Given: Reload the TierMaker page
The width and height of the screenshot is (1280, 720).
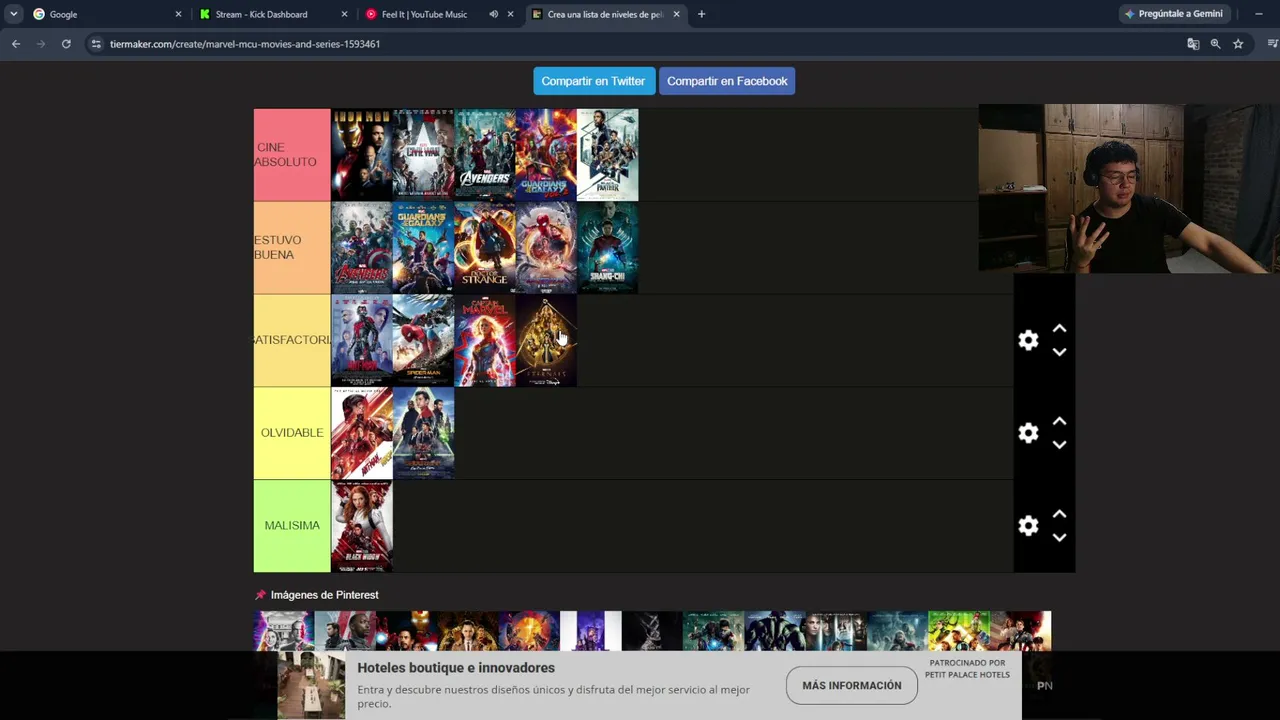Looking at the screenshot, I should pyautogui.click(x=66, y=44).
